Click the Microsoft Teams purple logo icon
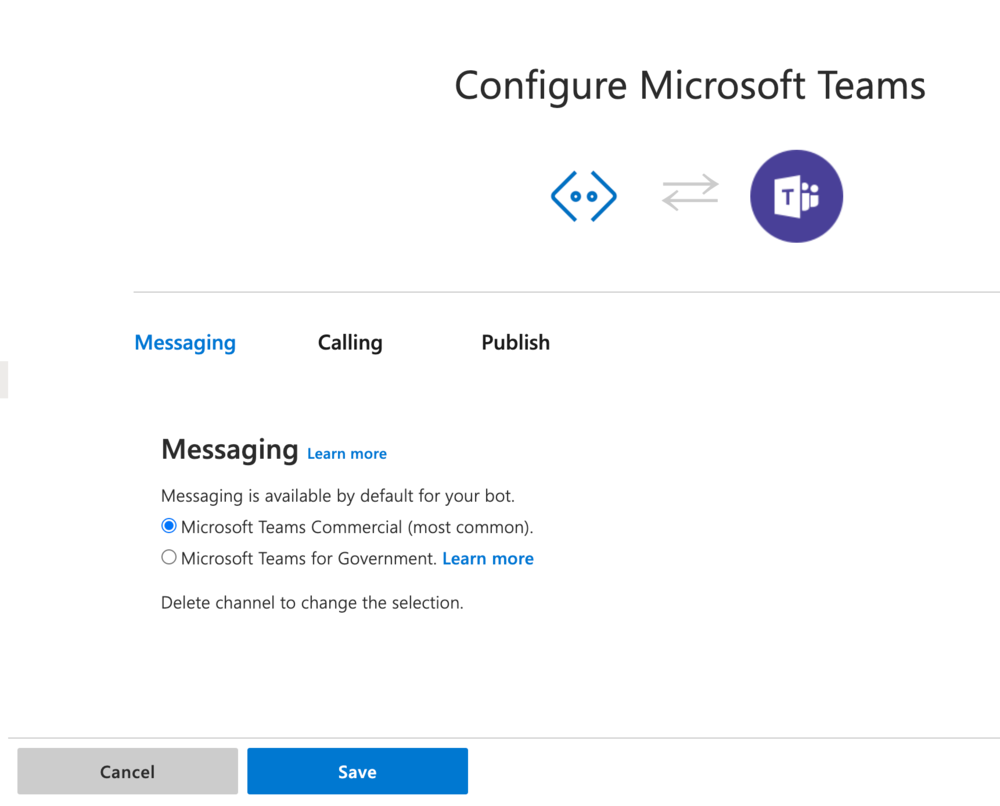Viewport: 1000px width, 806px height. pos(796,196)
